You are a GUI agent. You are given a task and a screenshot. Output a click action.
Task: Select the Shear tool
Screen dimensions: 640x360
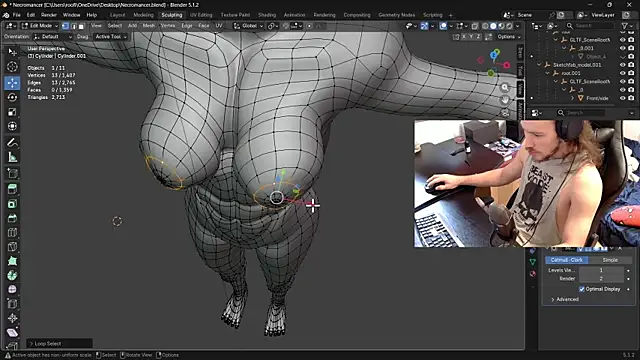click(12, 333)
